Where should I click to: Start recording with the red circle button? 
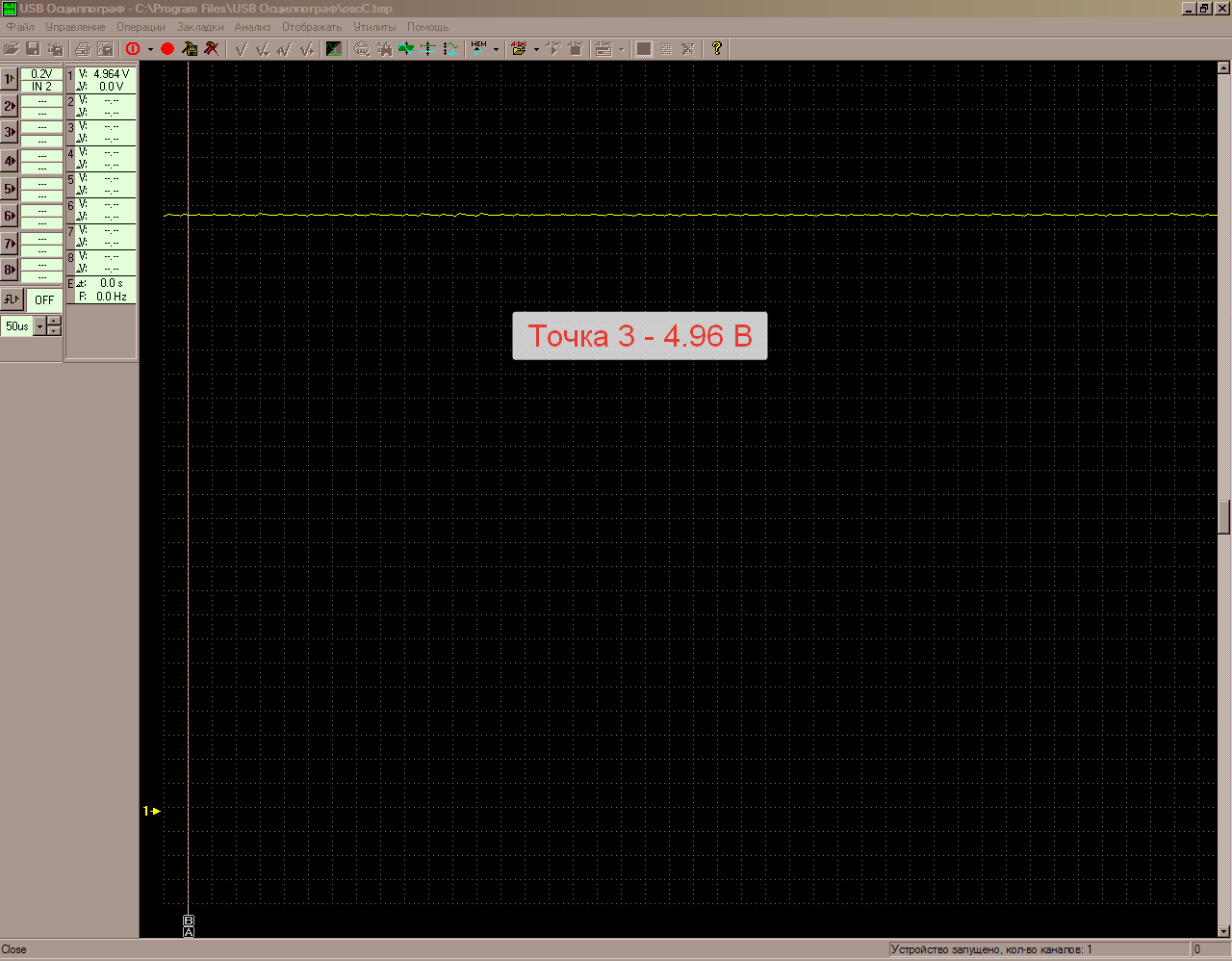167,48
